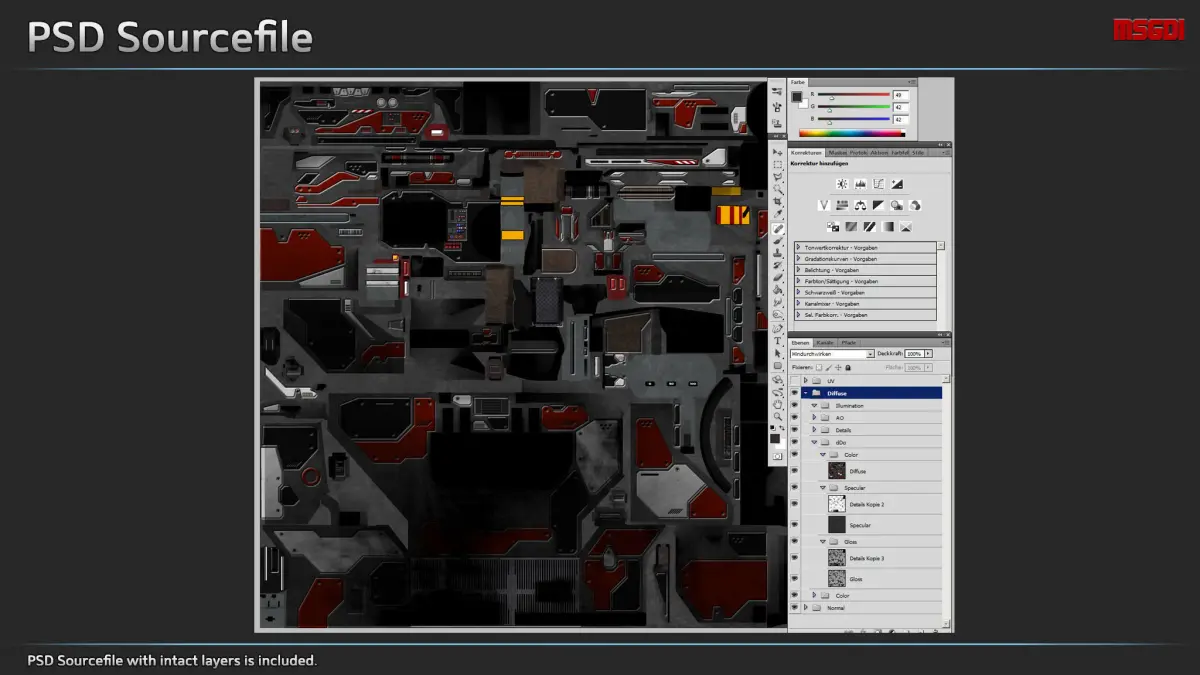
Task: Adjust the blue B slider
Action: (x=829, y=123)
